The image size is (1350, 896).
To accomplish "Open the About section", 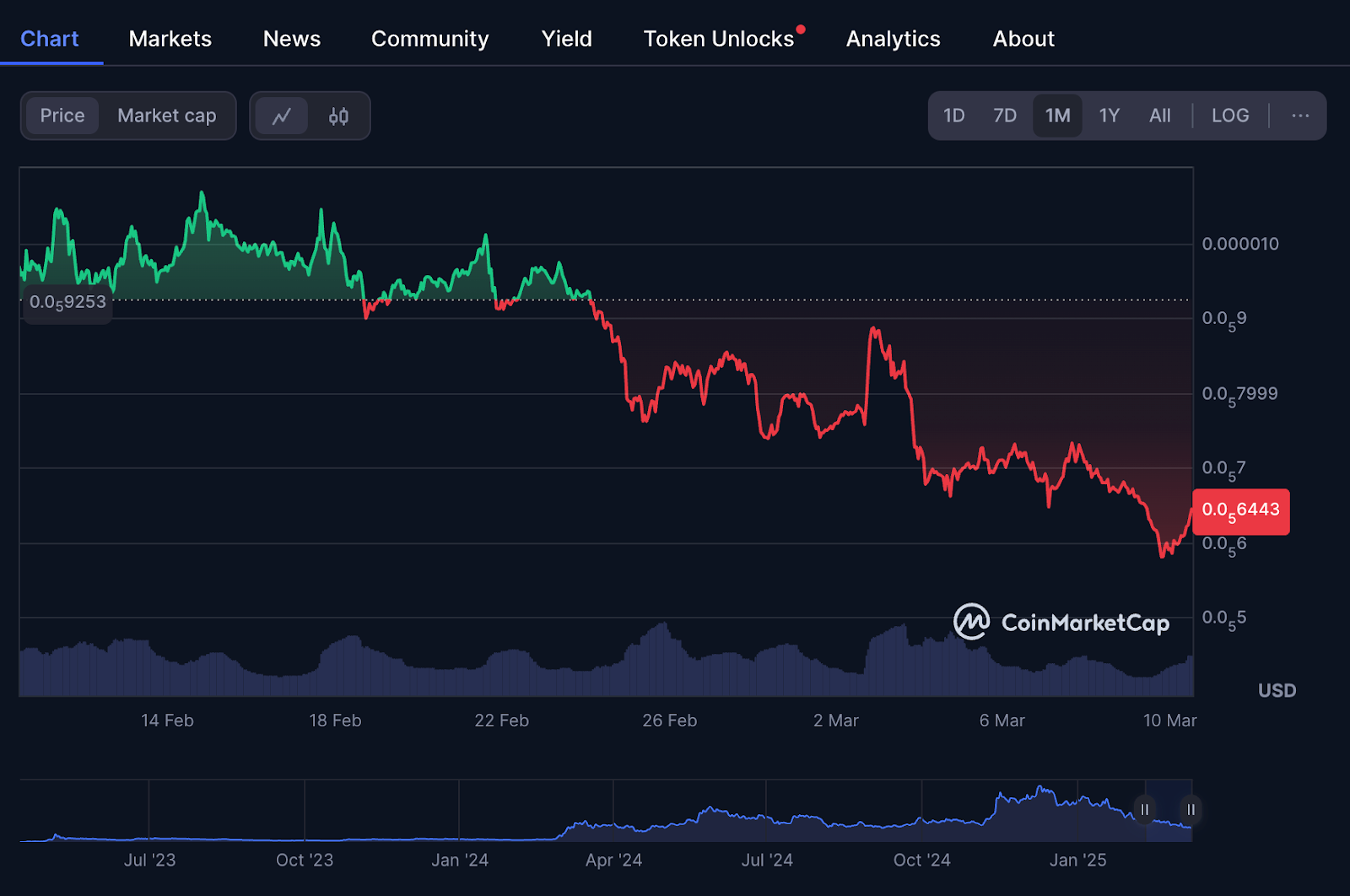I will [1023, 38].
